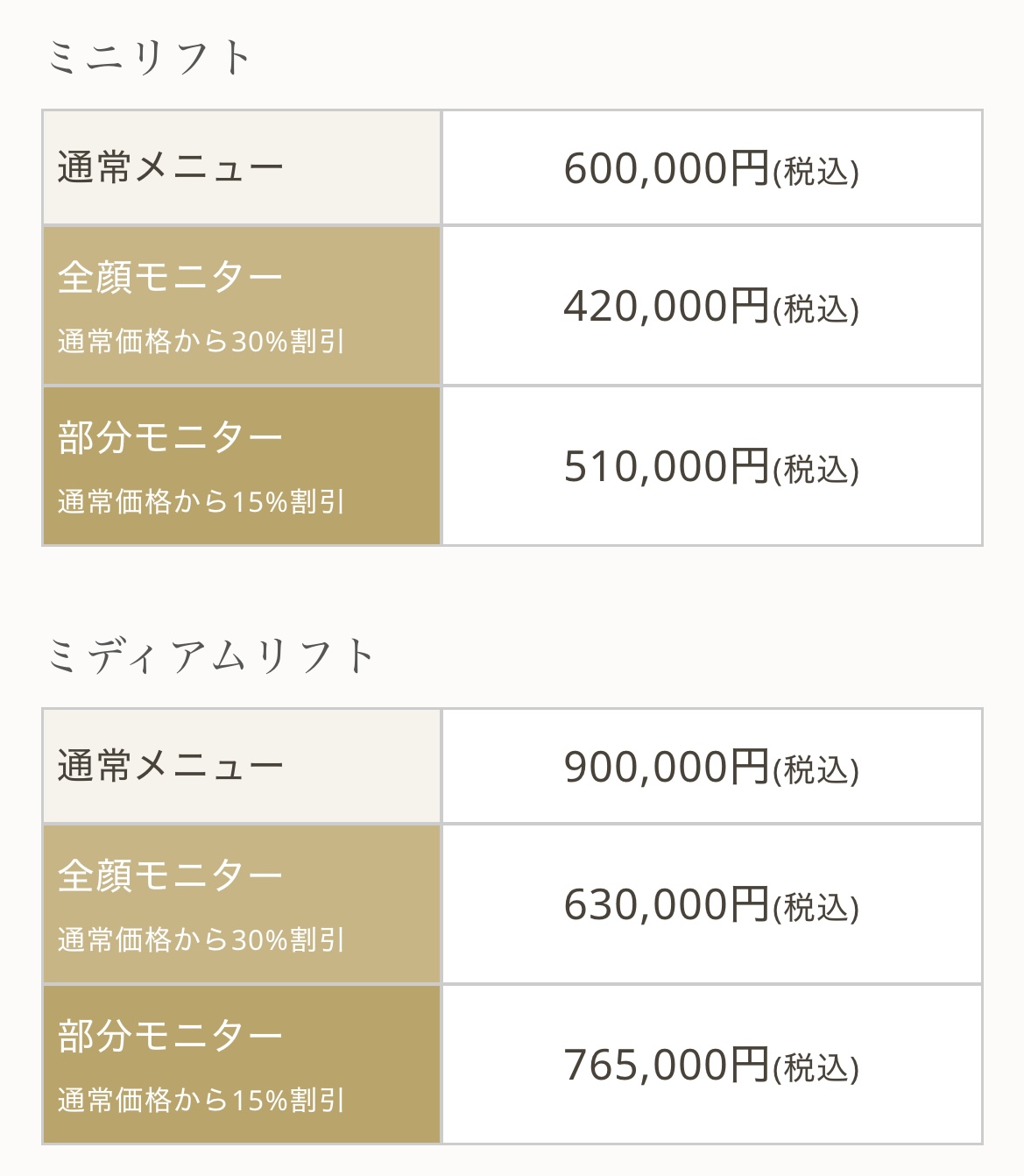
Task: Click 15%割引 note in ミディアムリフト table
Action: [201, 1100]
